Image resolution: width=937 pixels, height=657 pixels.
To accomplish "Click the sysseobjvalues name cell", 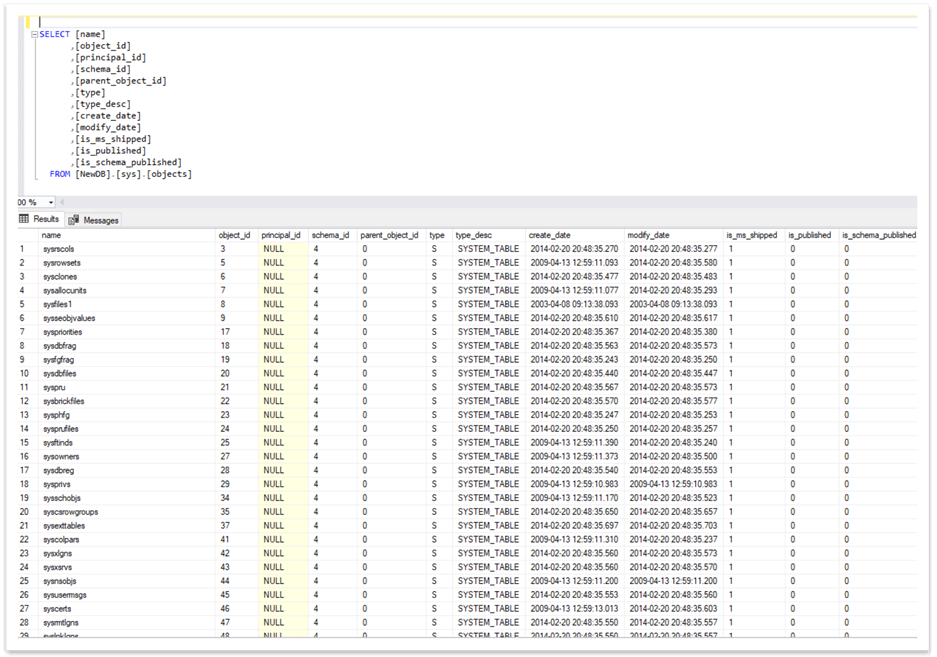I will [128, 318].
